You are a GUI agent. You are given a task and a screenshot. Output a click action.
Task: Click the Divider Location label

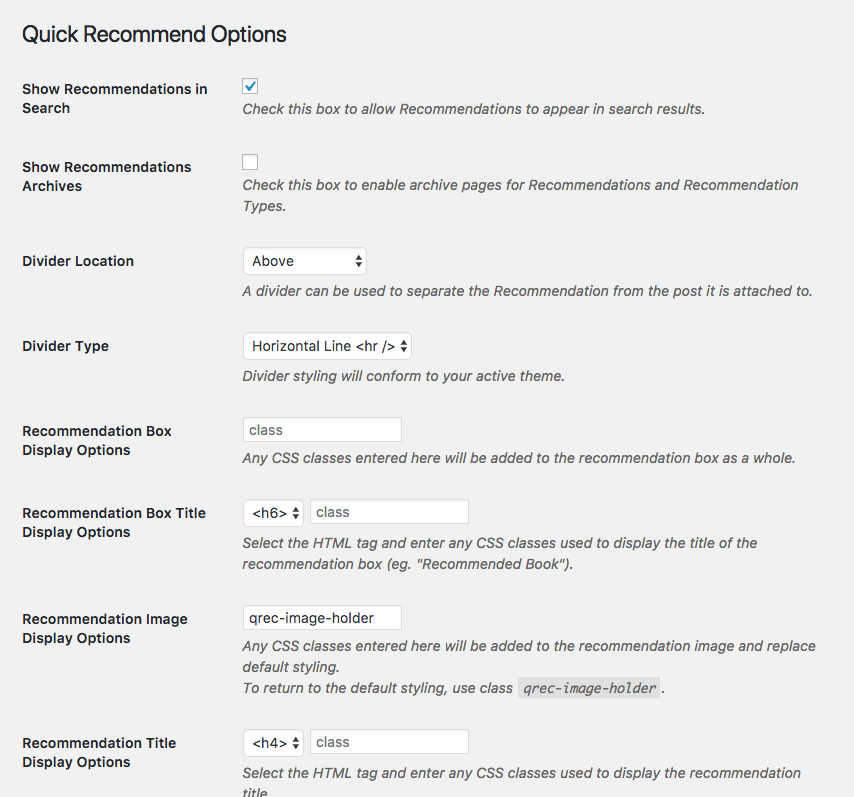78,261
